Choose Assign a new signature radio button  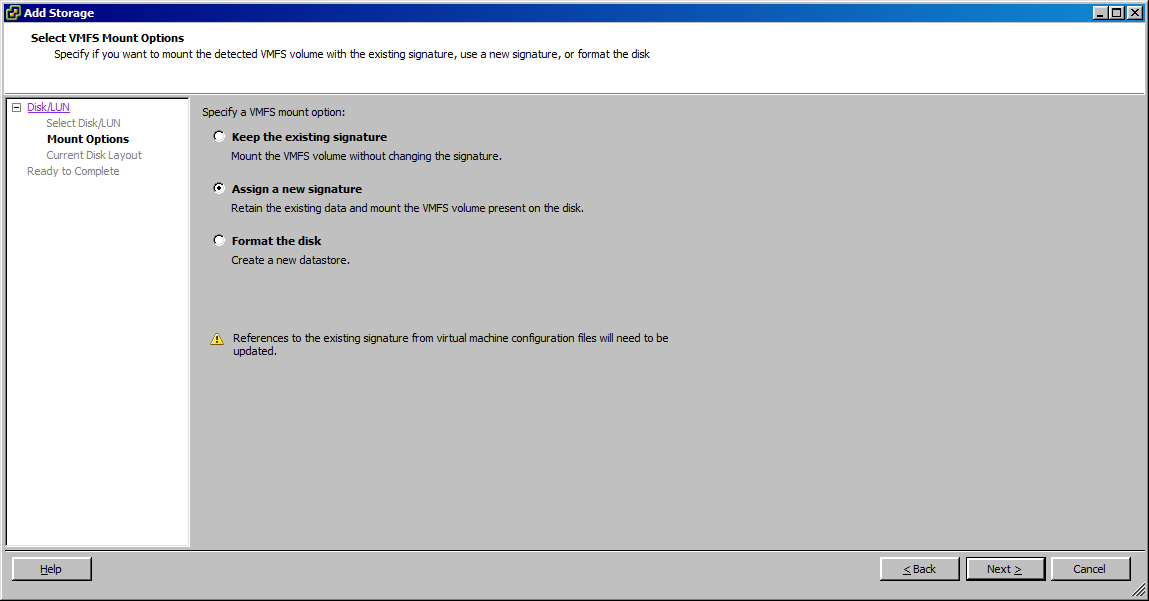pos(219,188)
